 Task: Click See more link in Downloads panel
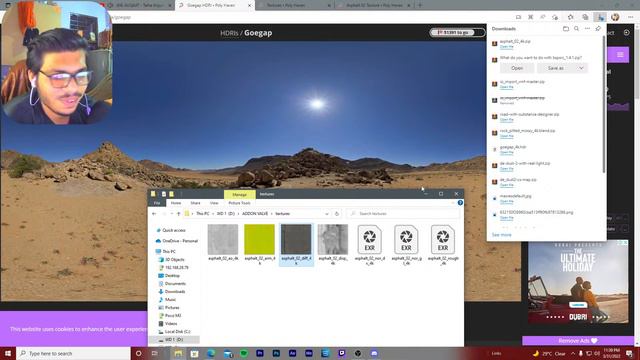point(501,235)
